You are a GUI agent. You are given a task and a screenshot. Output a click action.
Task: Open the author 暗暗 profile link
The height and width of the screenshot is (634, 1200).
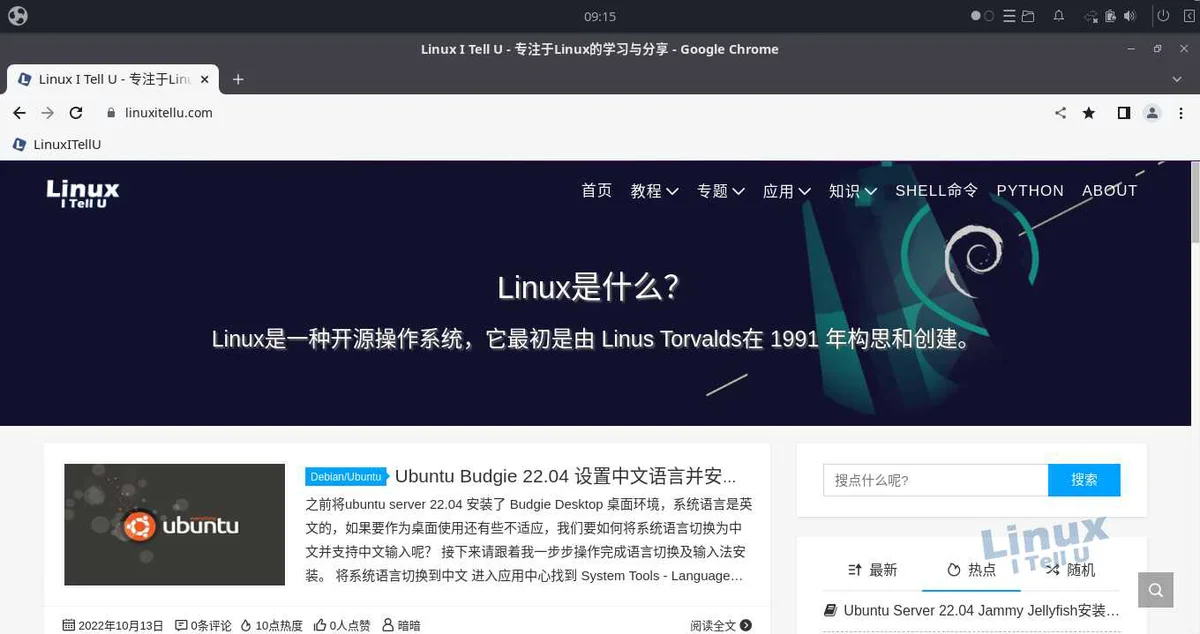tap(401, 625)
